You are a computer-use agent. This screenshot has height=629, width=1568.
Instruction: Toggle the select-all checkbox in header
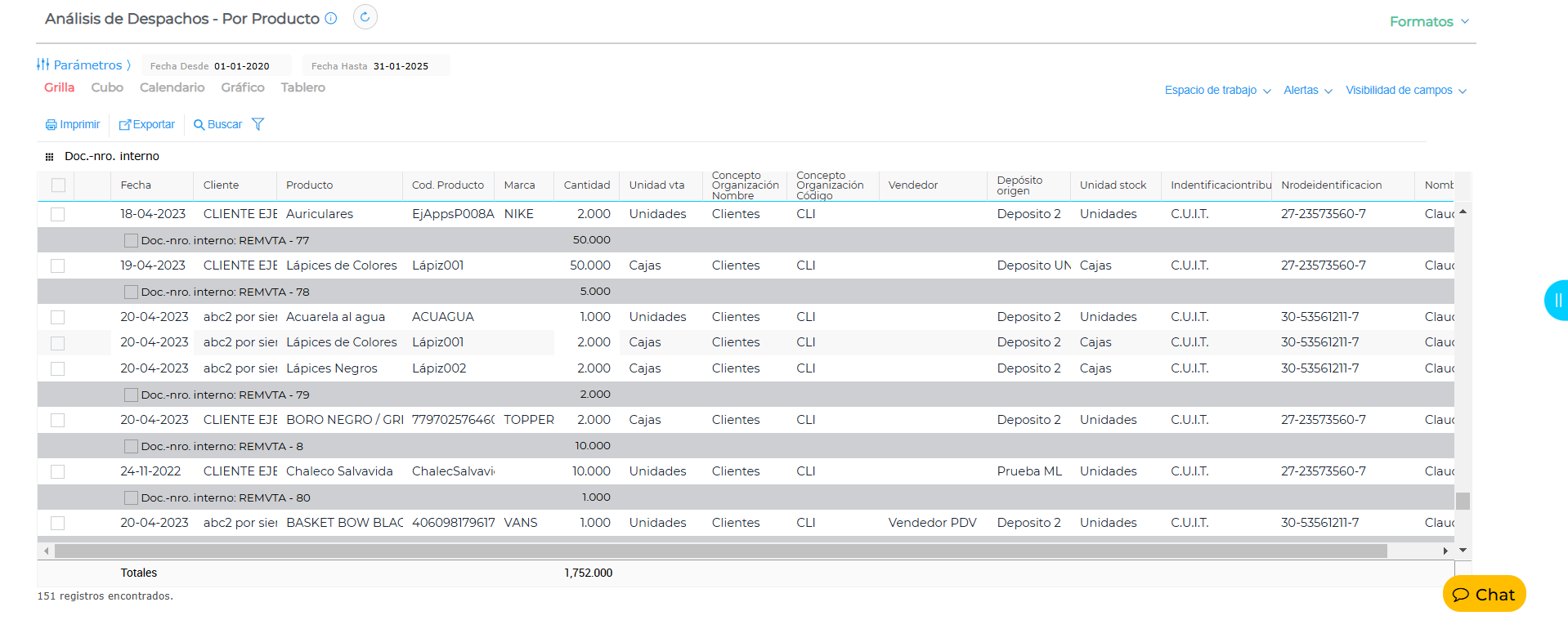[x=58, y=185]
